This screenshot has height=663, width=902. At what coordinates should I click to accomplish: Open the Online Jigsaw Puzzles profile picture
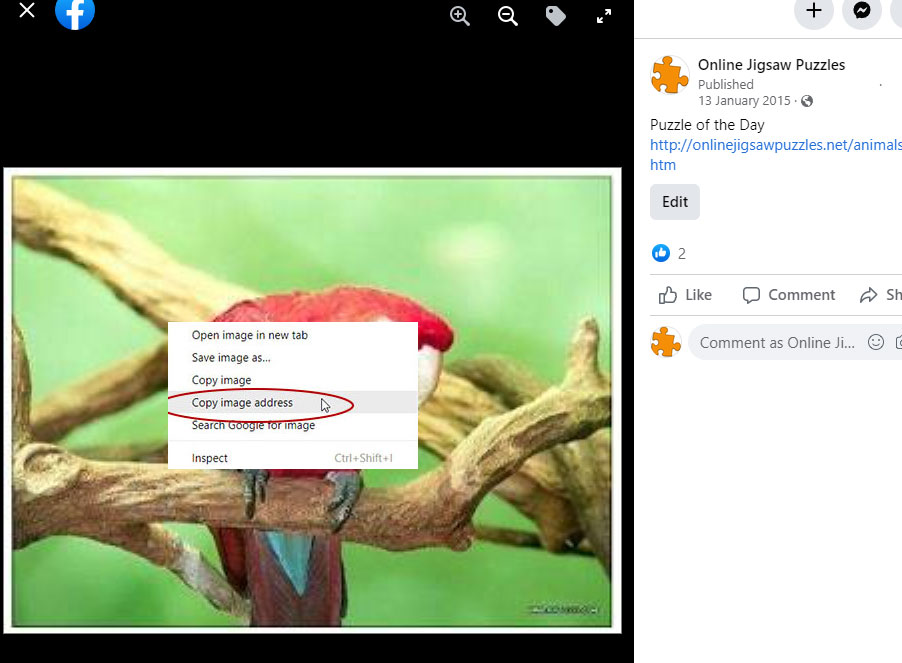668,74
